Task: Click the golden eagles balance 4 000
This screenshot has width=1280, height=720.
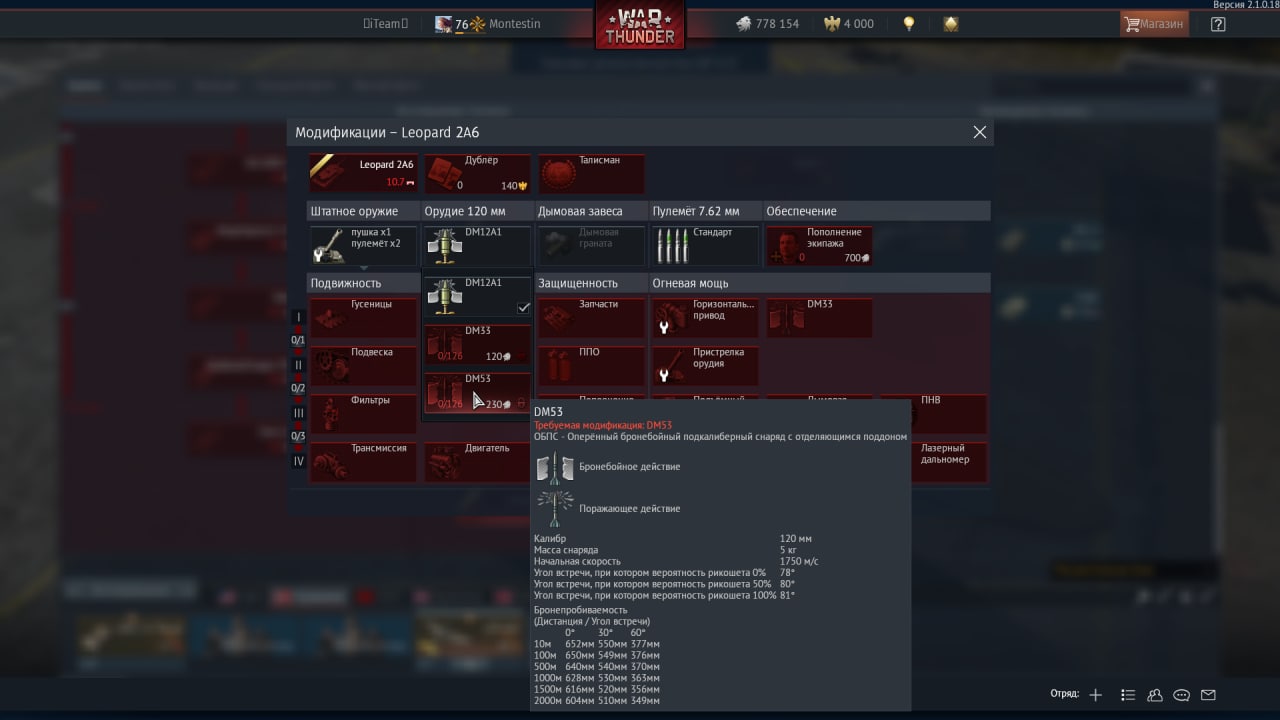Action: click(x=848, y=24)
